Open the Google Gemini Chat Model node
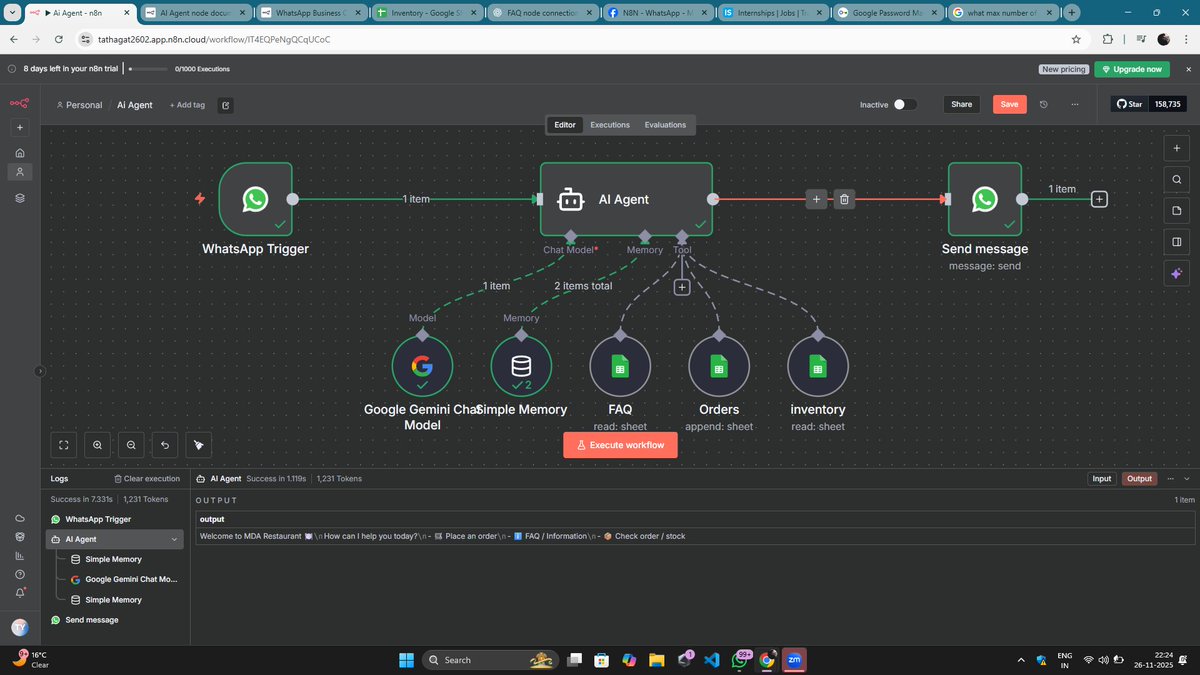1200x675 pixels. pos(422,365)
